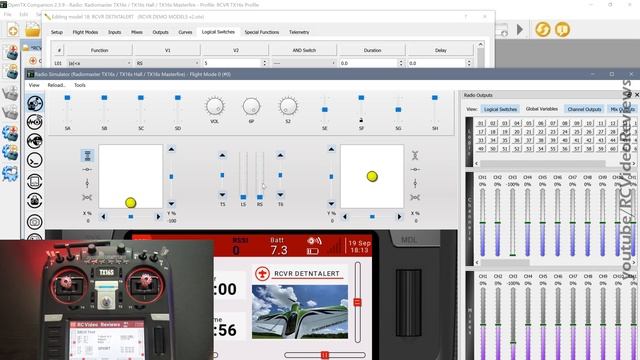Image resolution: width=640 pixels, height=360 pixels.
Task: Toggle the fix-position icon beside left stick
Action: point(87,198)
